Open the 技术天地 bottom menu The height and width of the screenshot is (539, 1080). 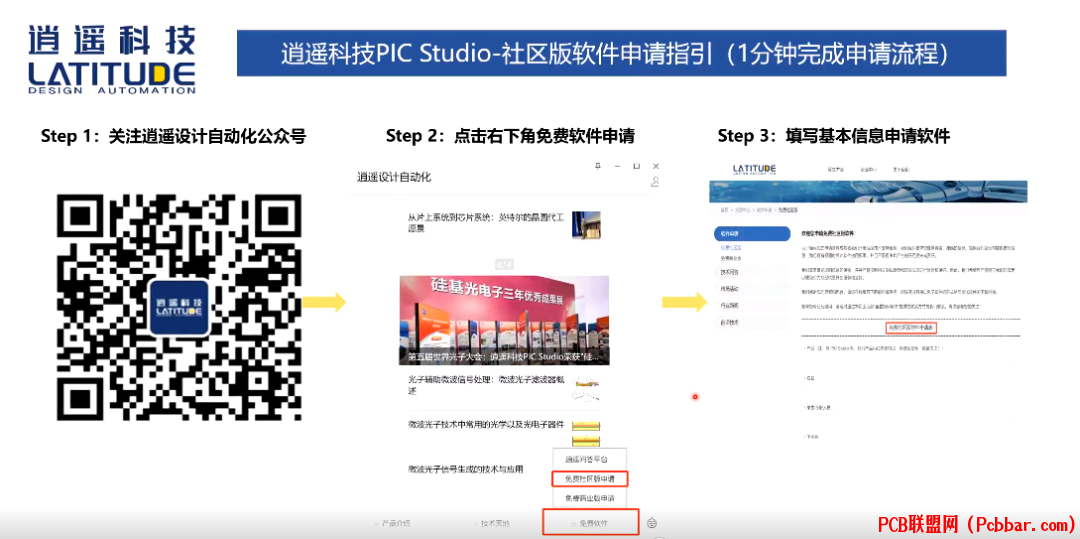click(492, 523)
